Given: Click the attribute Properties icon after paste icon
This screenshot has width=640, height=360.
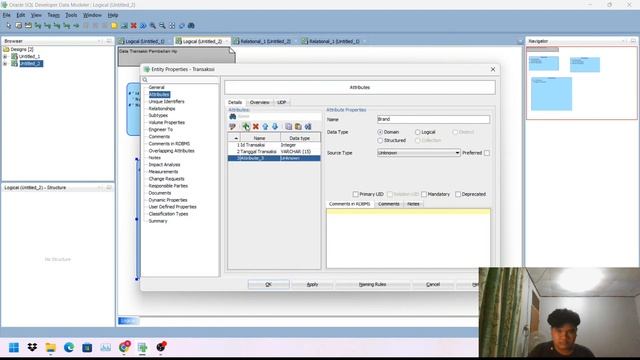Looking at the screenshot, I should click(308, 127).
